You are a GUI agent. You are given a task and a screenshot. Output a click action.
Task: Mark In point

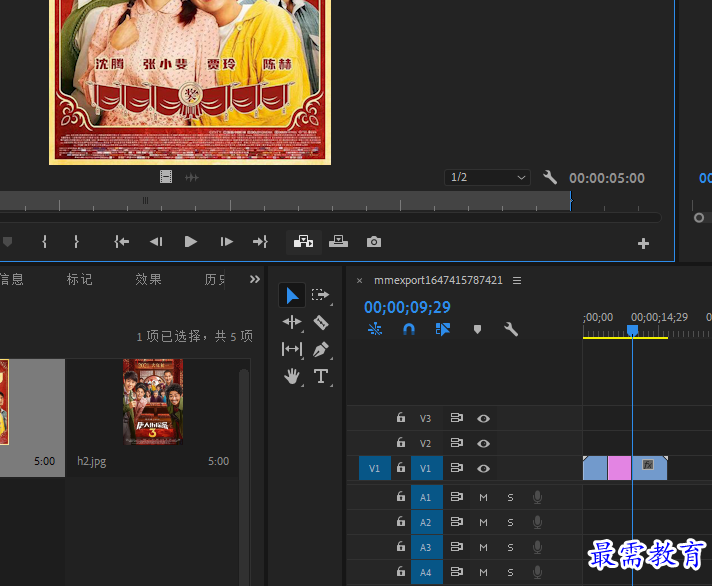(44, 241)
